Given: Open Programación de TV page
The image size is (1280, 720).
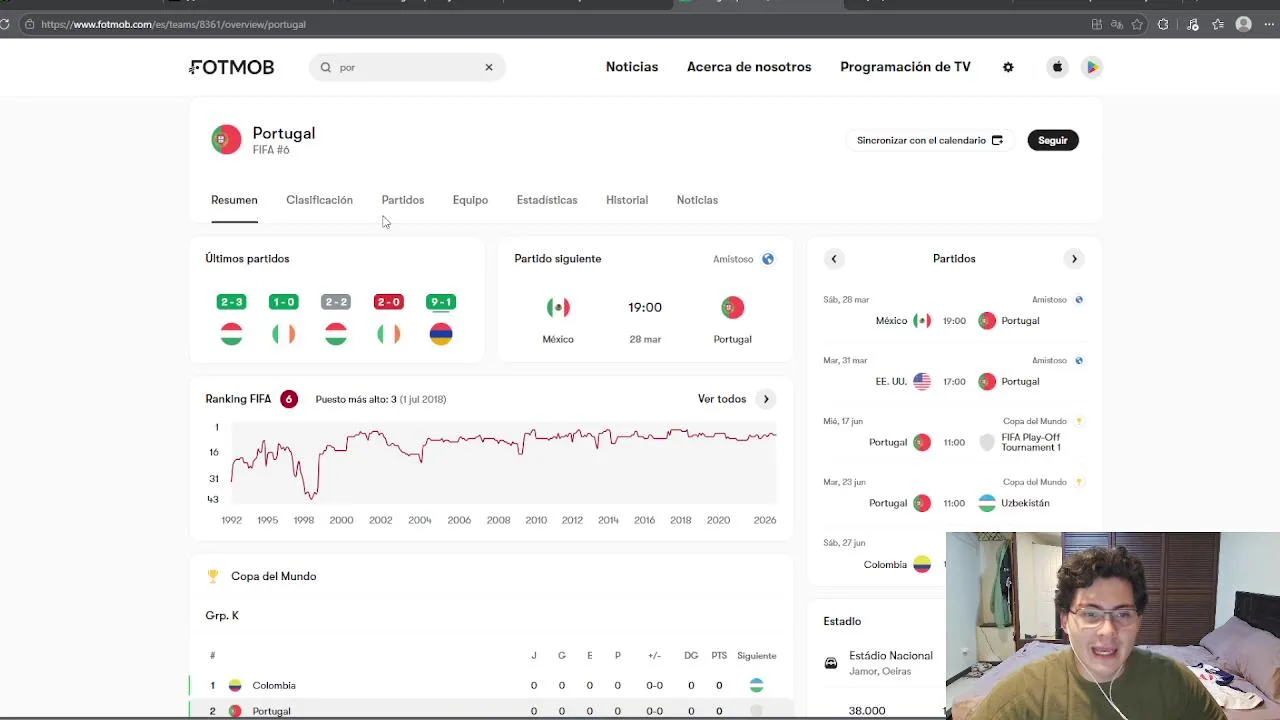Looking at the screenshot, I should [905, 67].
